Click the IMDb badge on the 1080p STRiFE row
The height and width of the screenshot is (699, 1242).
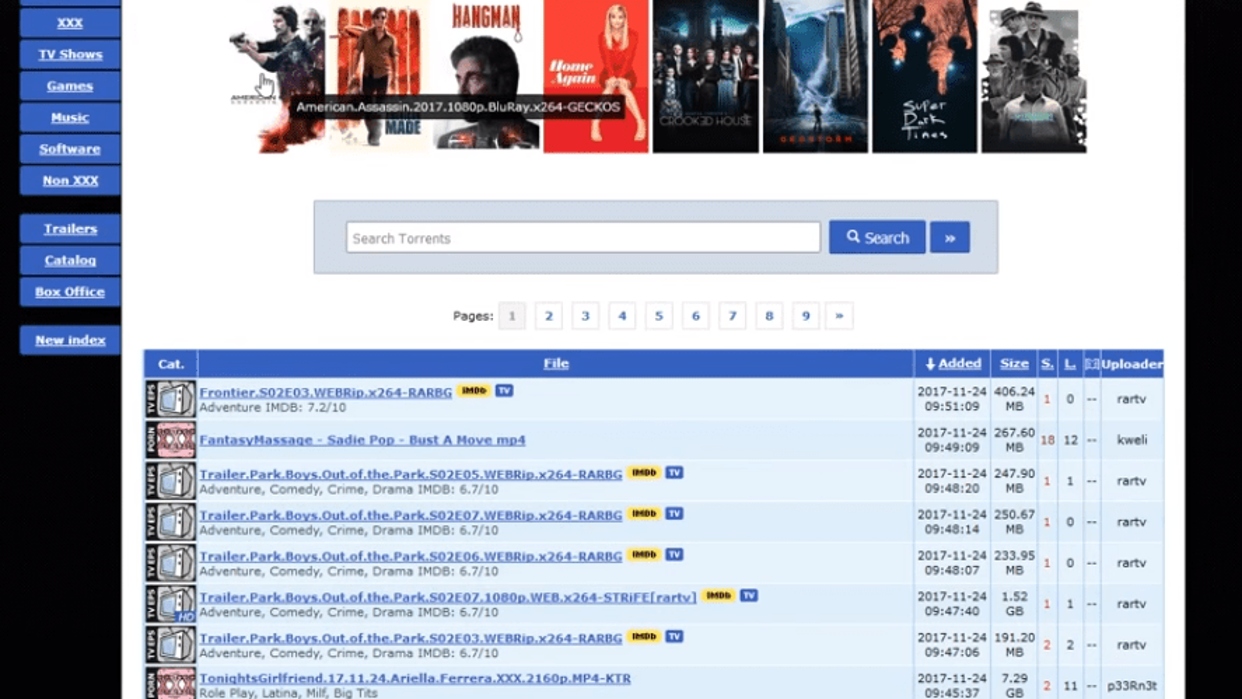point(717,596)
